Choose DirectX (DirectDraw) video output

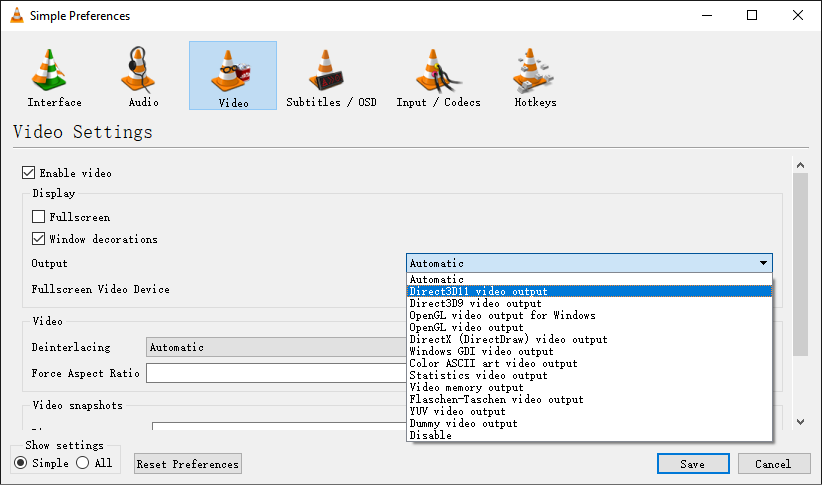coord(589,339)
